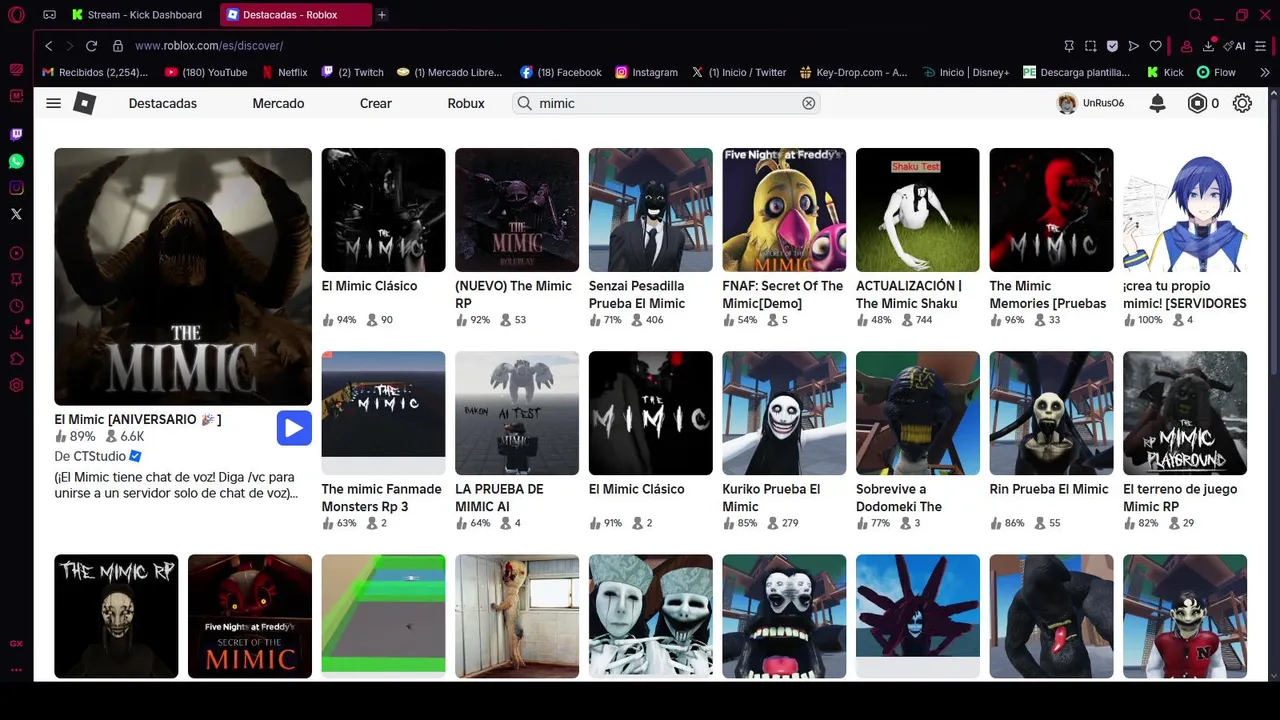The image size is (1280, 720).
Task: Open the Key-Drop.com bookmark
Action: (x=853, y=72)
